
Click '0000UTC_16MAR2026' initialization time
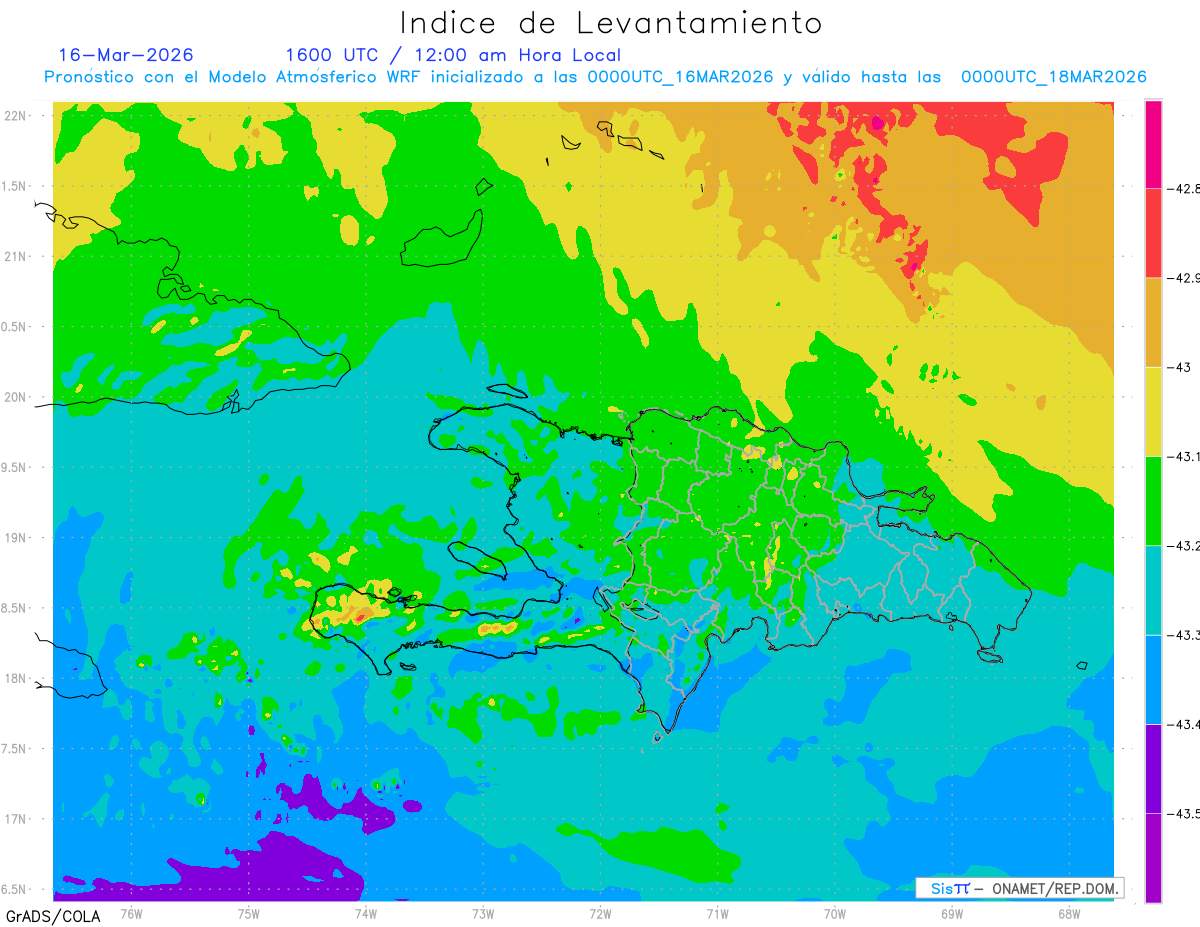coord(680,77)
